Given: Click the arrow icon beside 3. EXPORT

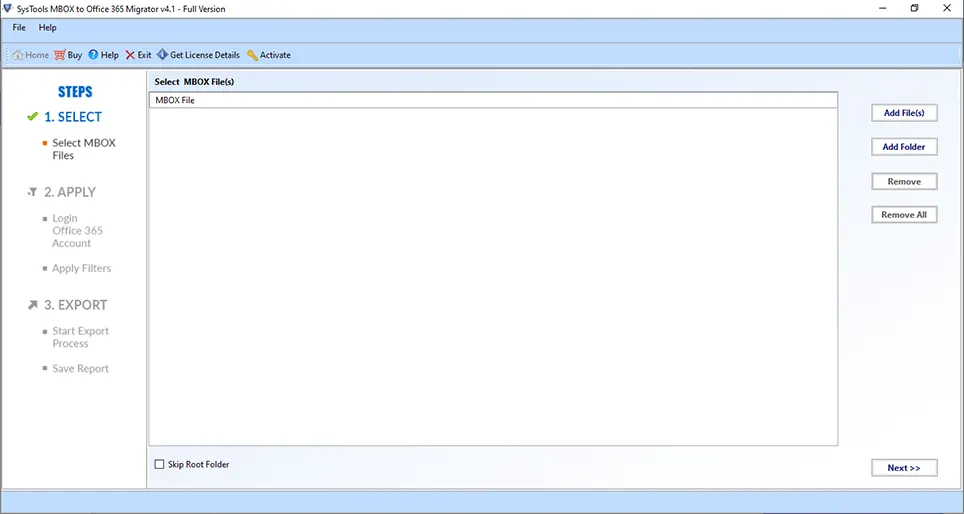Looking at the screenshot, I should pos(33,305).
